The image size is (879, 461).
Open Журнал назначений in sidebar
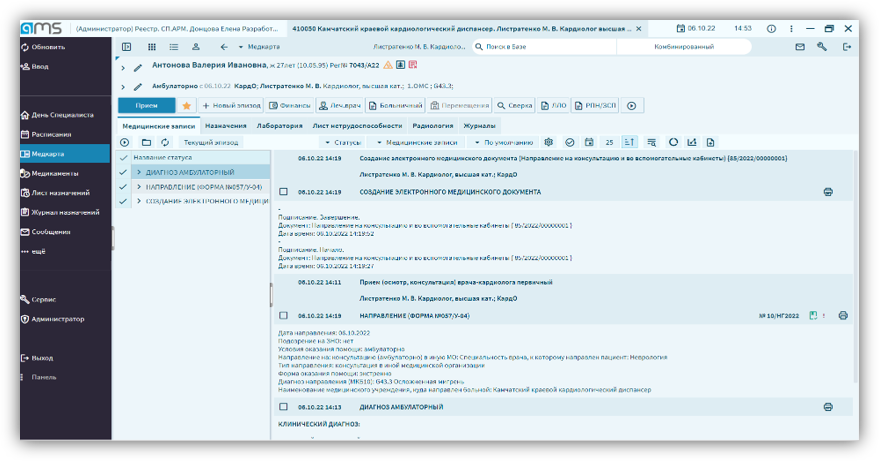[x=60, y=213]
